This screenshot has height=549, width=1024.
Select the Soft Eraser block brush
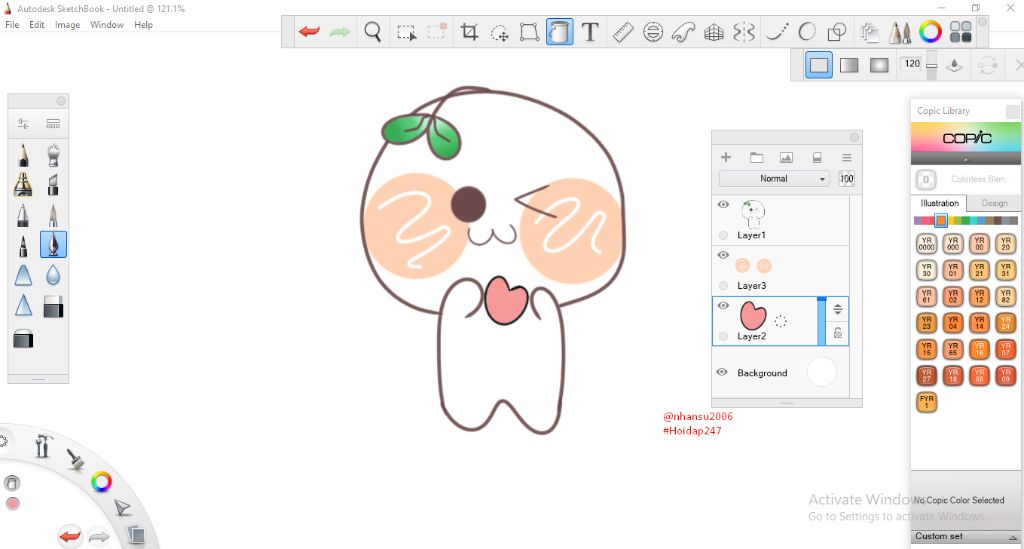[x=53, y=306]
